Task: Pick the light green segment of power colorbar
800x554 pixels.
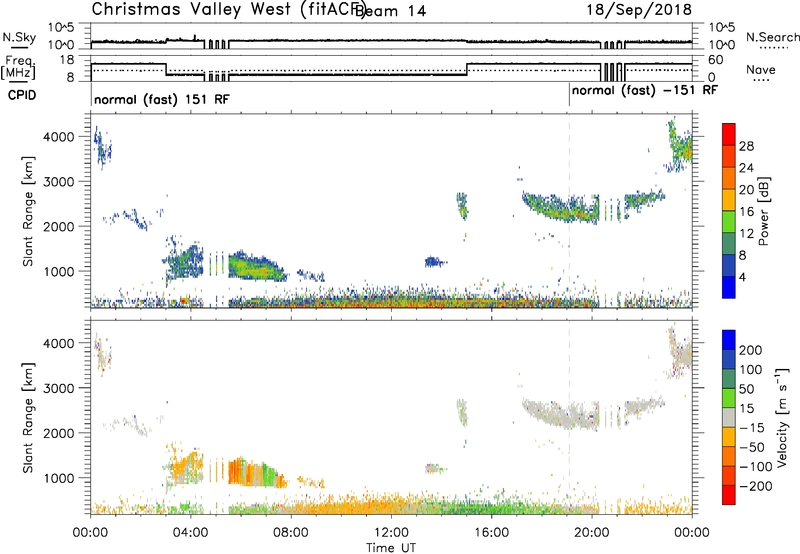Action: (x=729, y=222)
